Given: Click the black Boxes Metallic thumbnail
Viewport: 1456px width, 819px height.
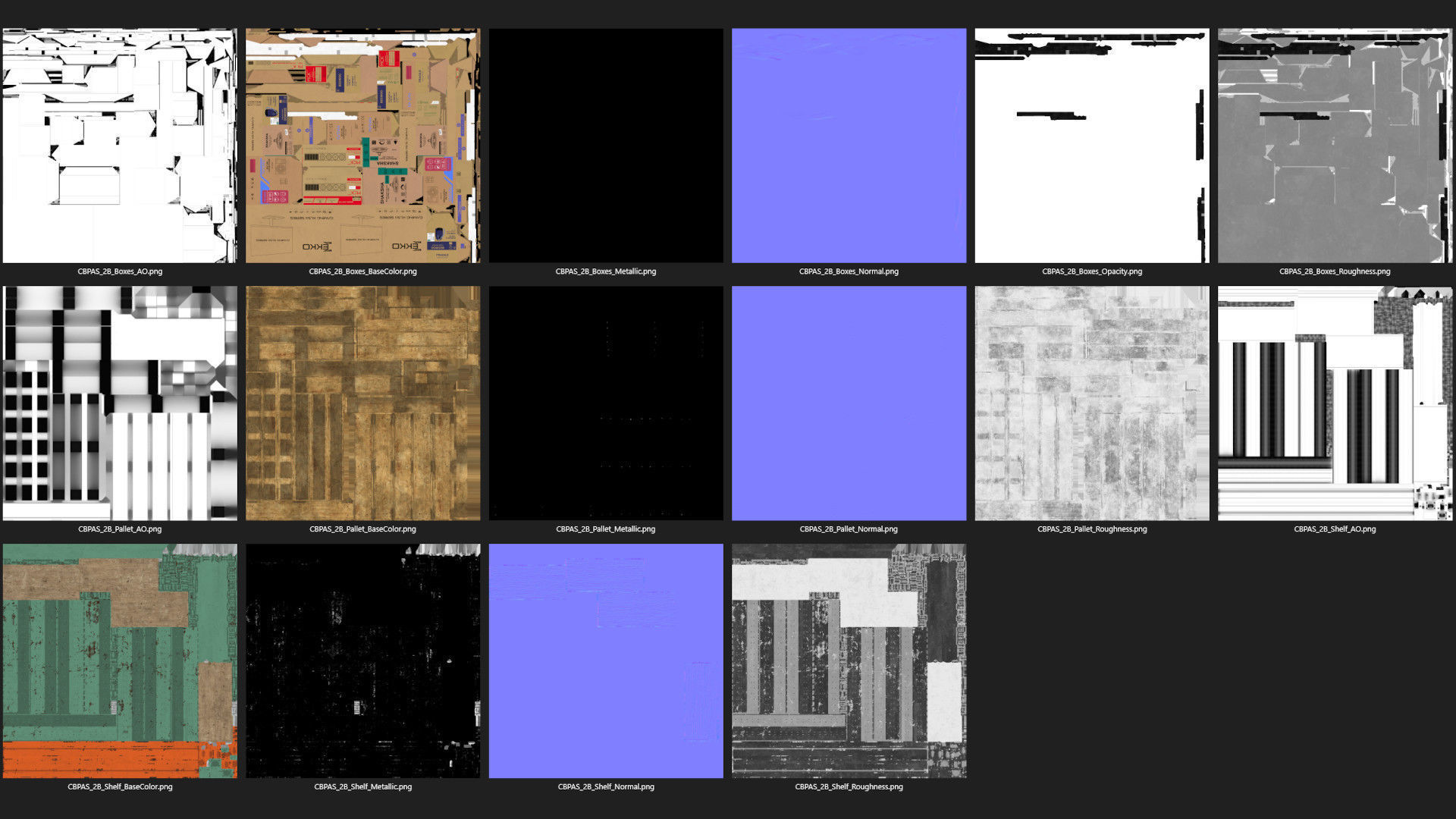Looking at the screenshot, I should click(606, 146).
